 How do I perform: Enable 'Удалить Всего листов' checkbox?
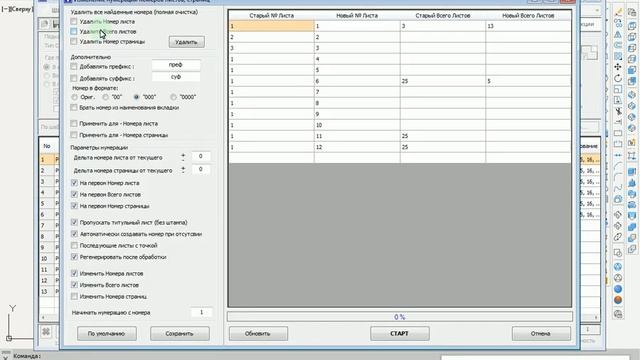pyautogui.click(x=73, y=31)
